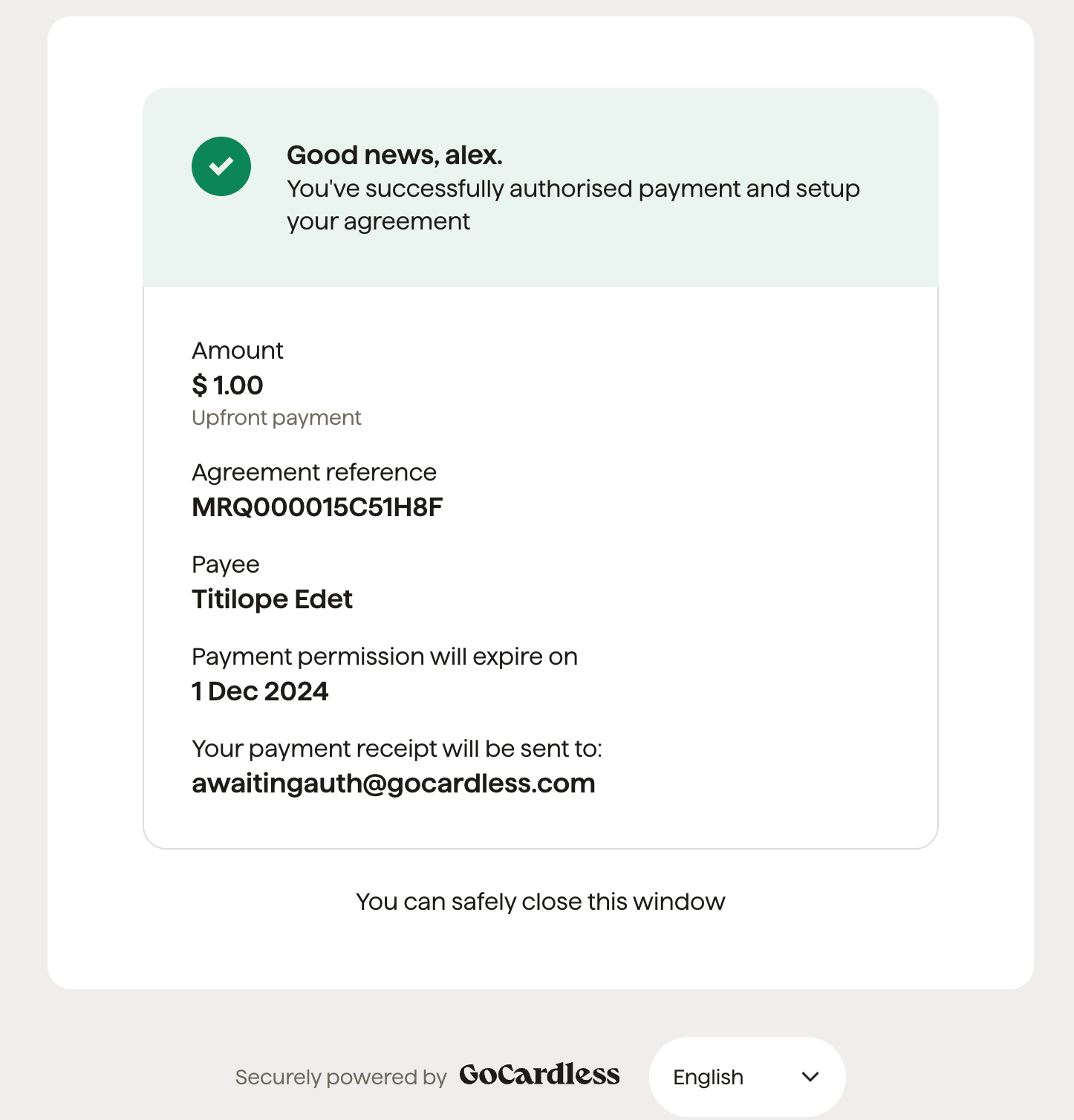The height and width of the screenshot is (1120, 1074).
Task: Click the green success checkmark icon
Action: click(221, 166)
